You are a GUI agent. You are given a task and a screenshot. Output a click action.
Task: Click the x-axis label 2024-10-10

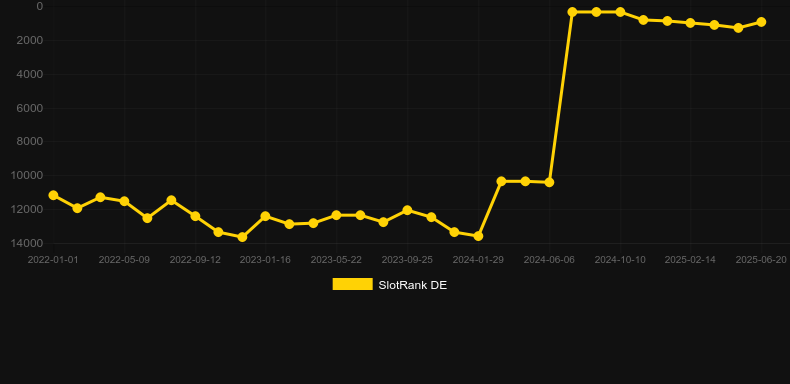pyautogui.click(x=620, y=260)
